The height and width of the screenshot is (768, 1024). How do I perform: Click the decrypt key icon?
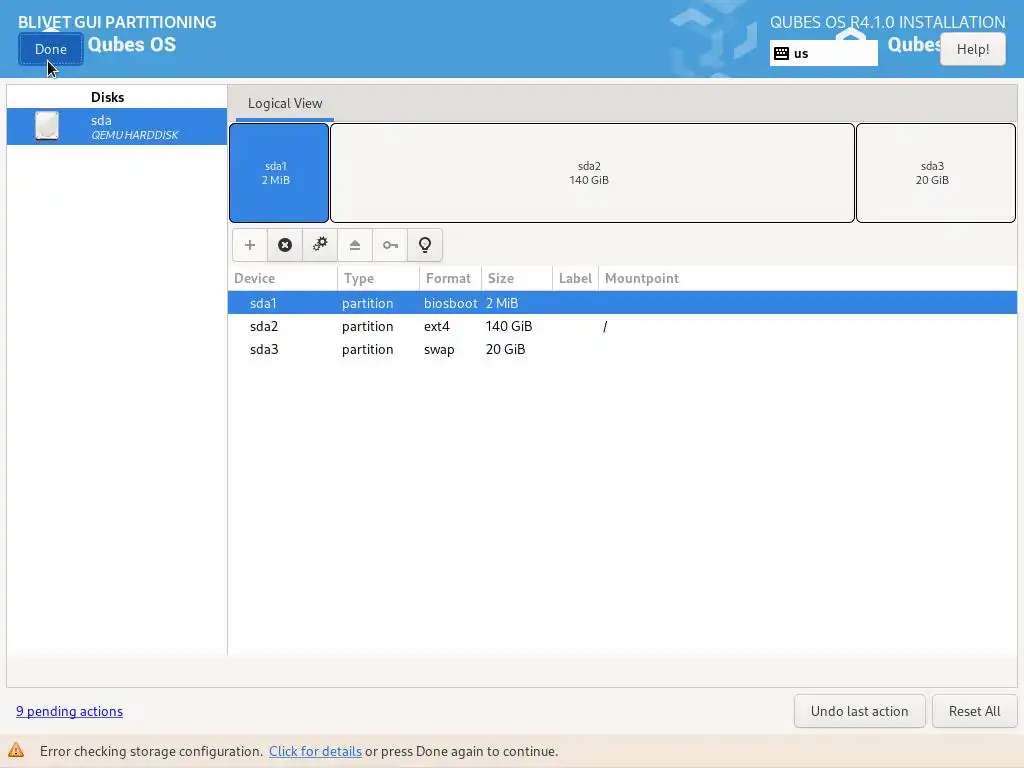[390, 245]
